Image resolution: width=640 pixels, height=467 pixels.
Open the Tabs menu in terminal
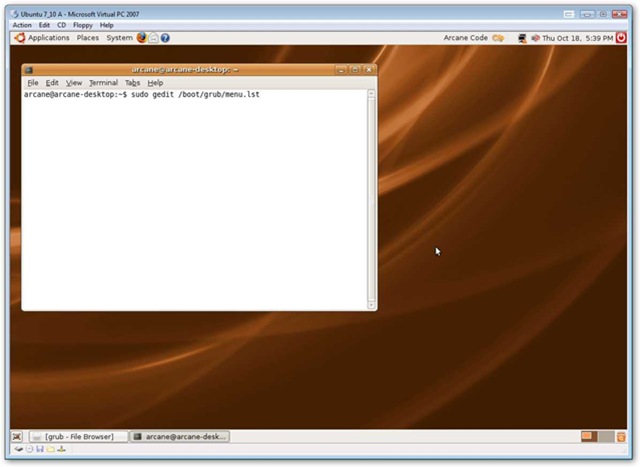(132, 83)
